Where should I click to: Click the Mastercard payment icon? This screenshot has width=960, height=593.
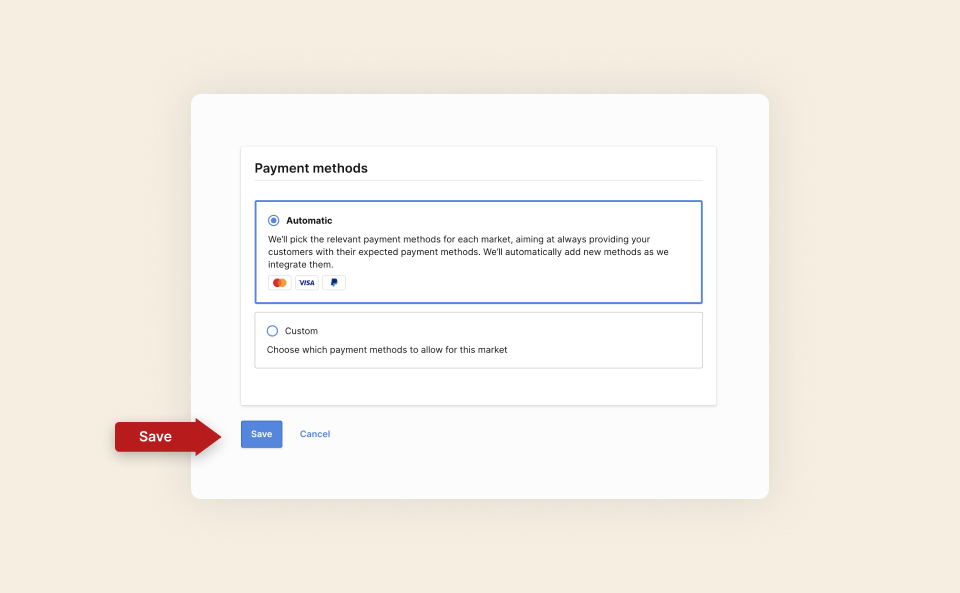pyautogui.click(x=280, y=283)
